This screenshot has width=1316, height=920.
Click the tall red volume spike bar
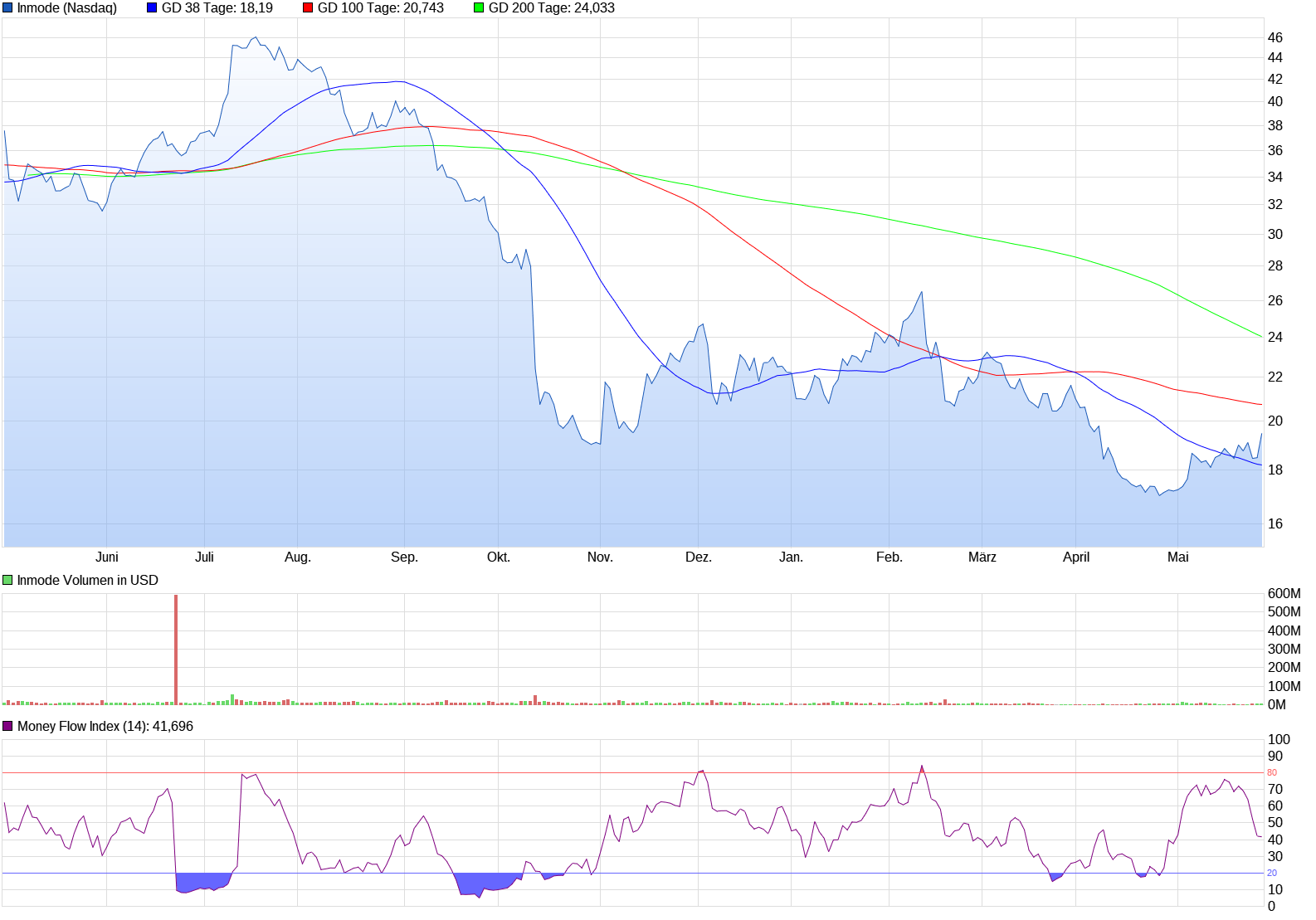click(x=176, y=649)
